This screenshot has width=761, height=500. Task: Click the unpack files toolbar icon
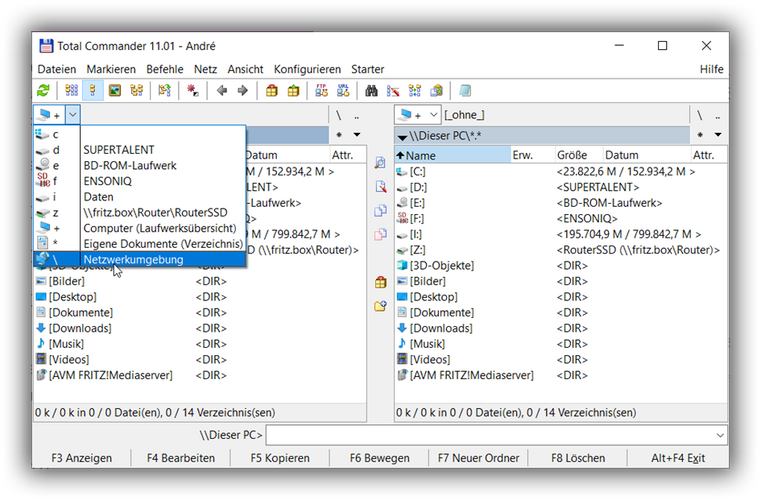tap(294, 90)
